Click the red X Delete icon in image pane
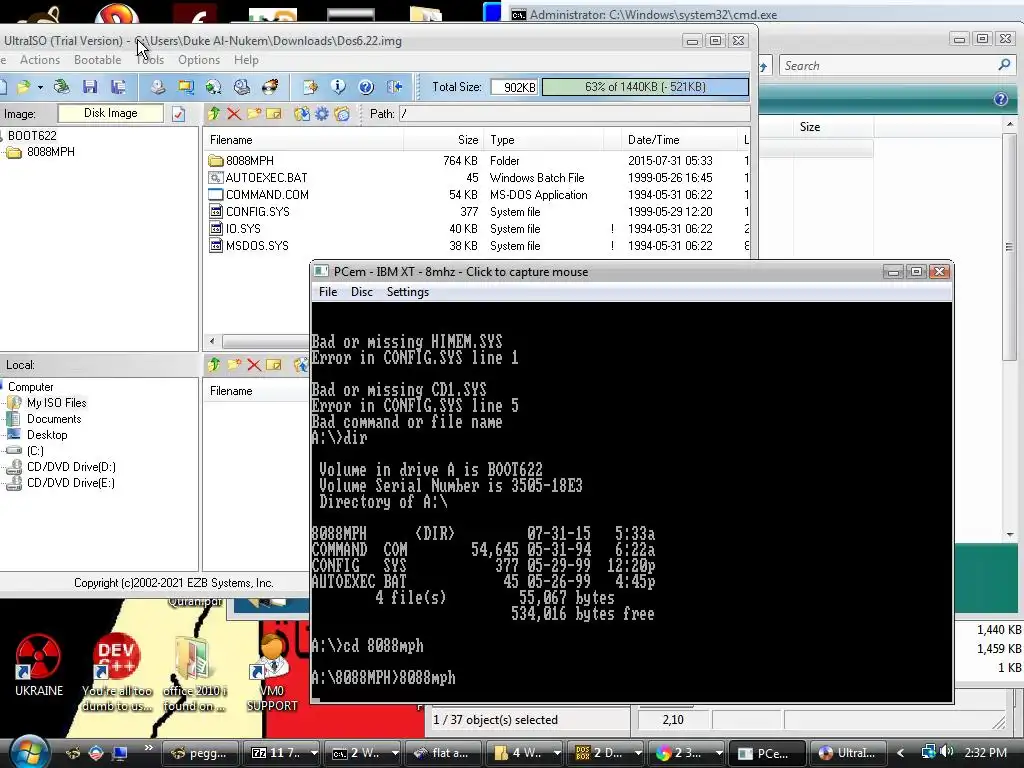Viewport: 1024px width, 768px height. [234, 114]
